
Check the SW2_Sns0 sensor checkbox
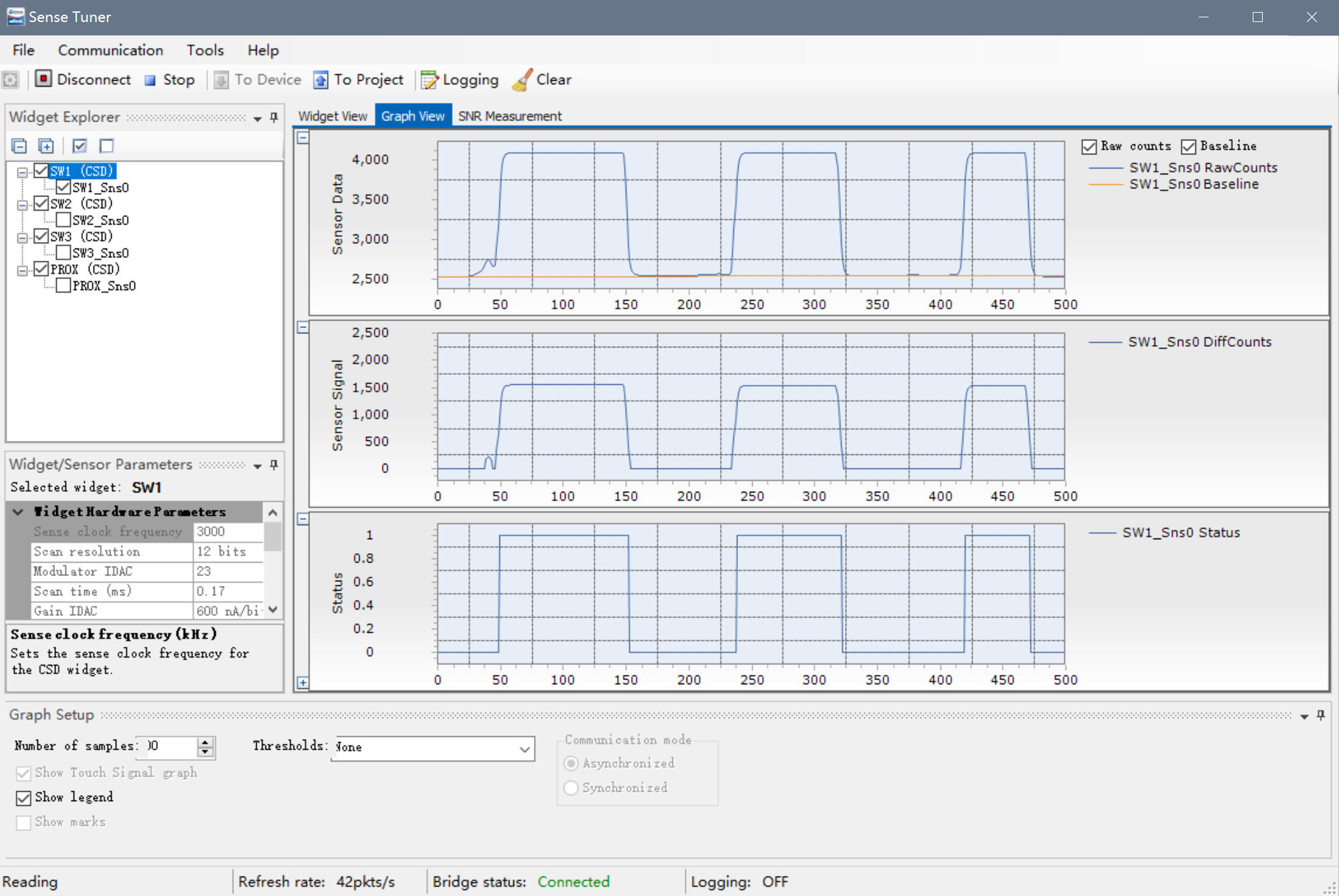point(64,220)
